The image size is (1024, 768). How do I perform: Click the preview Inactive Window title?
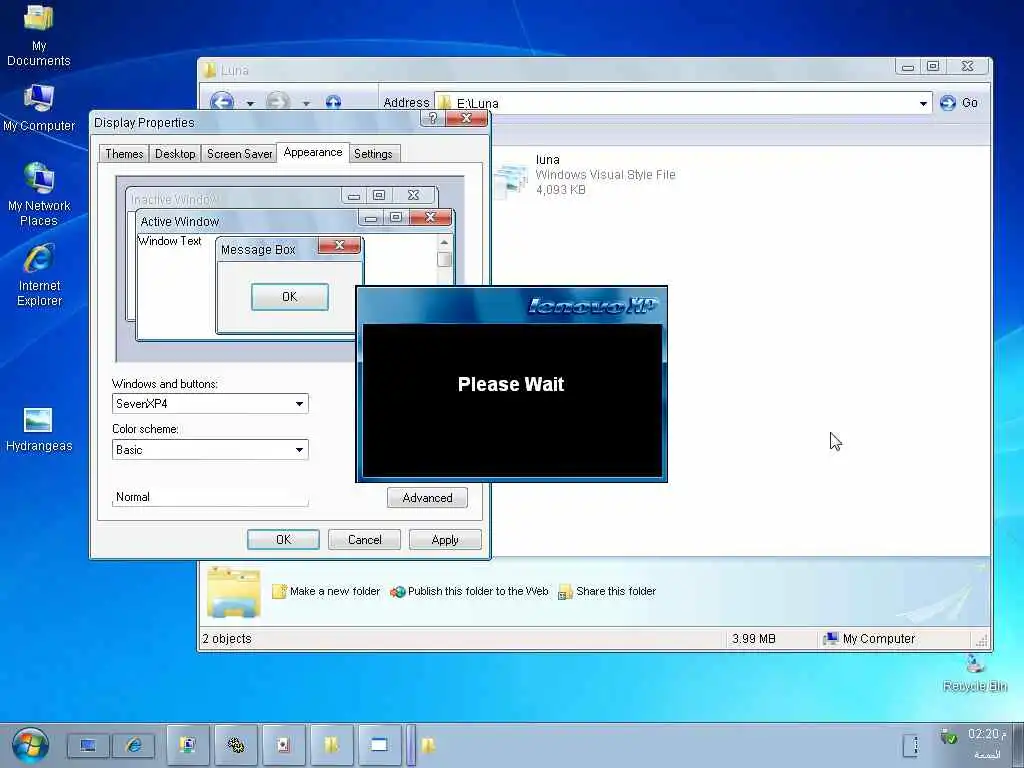click(174, 199)
